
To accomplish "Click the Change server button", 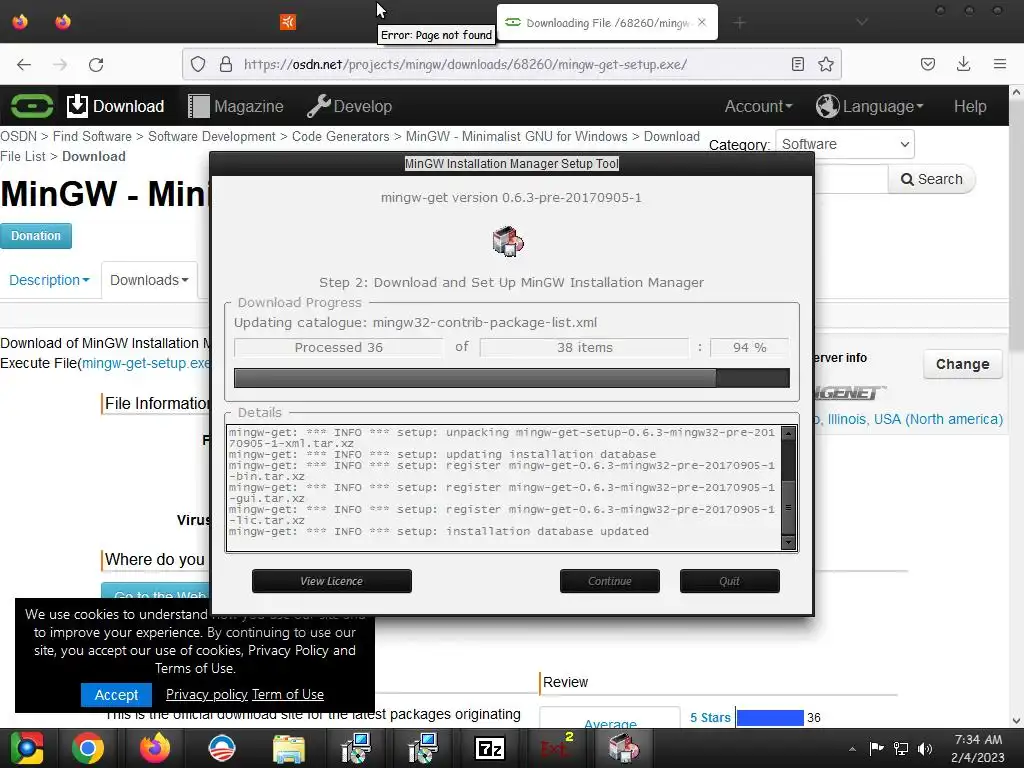I will point(962,364).
